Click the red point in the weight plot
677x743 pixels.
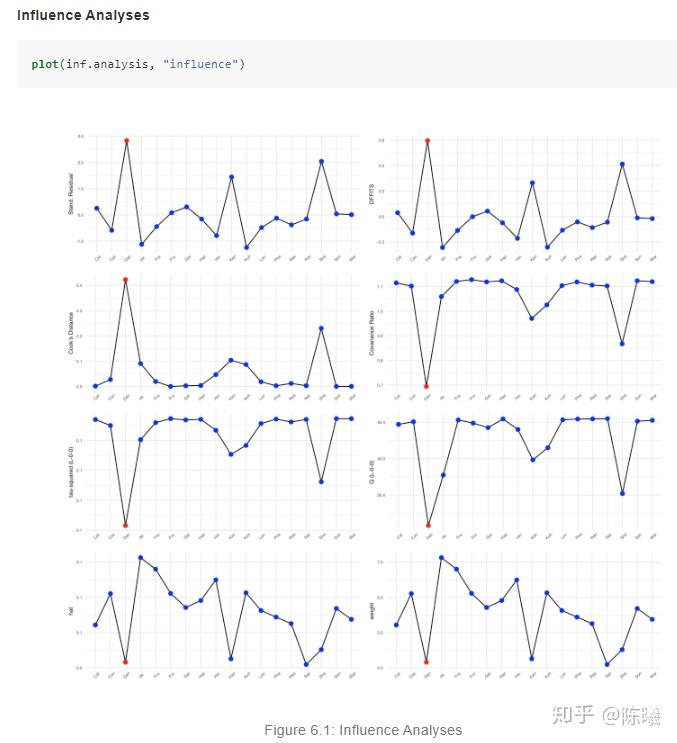427,662
